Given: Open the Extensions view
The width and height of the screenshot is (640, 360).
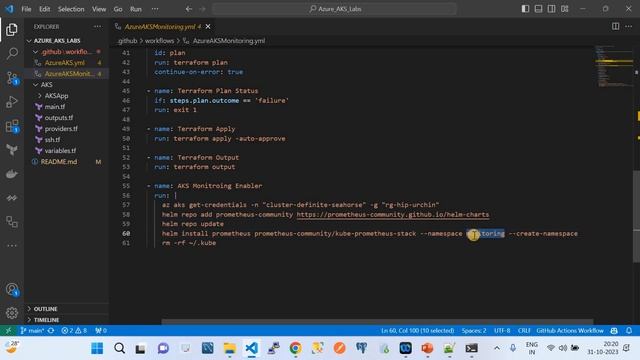Looking at the screenshot, I should coord(12,126).
